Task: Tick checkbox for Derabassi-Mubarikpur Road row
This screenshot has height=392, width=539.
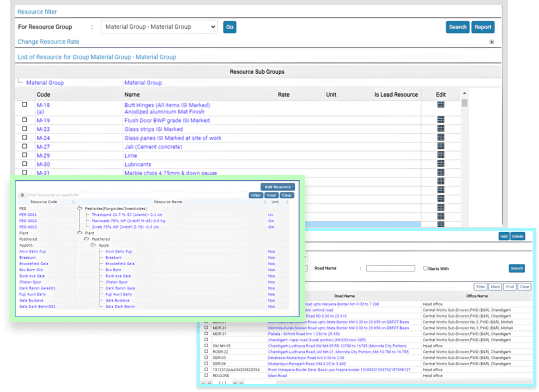Action: point(206,358)
